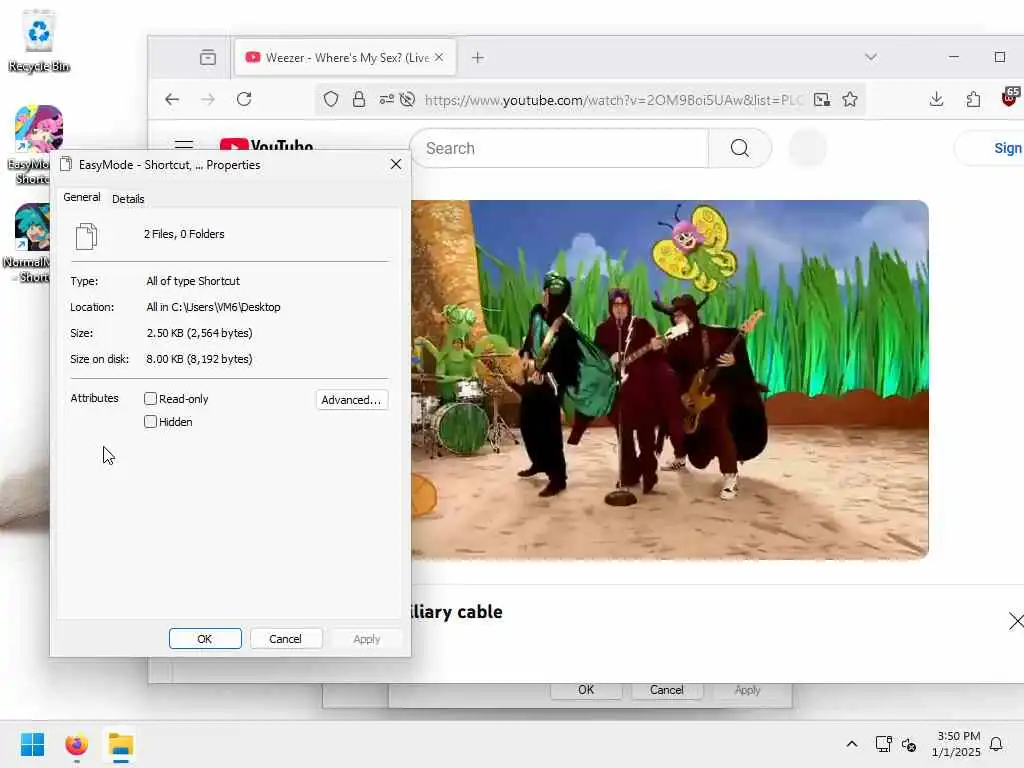
Task: Enable the Read-only attribute checkbox
Action: [x=150, y=398]
